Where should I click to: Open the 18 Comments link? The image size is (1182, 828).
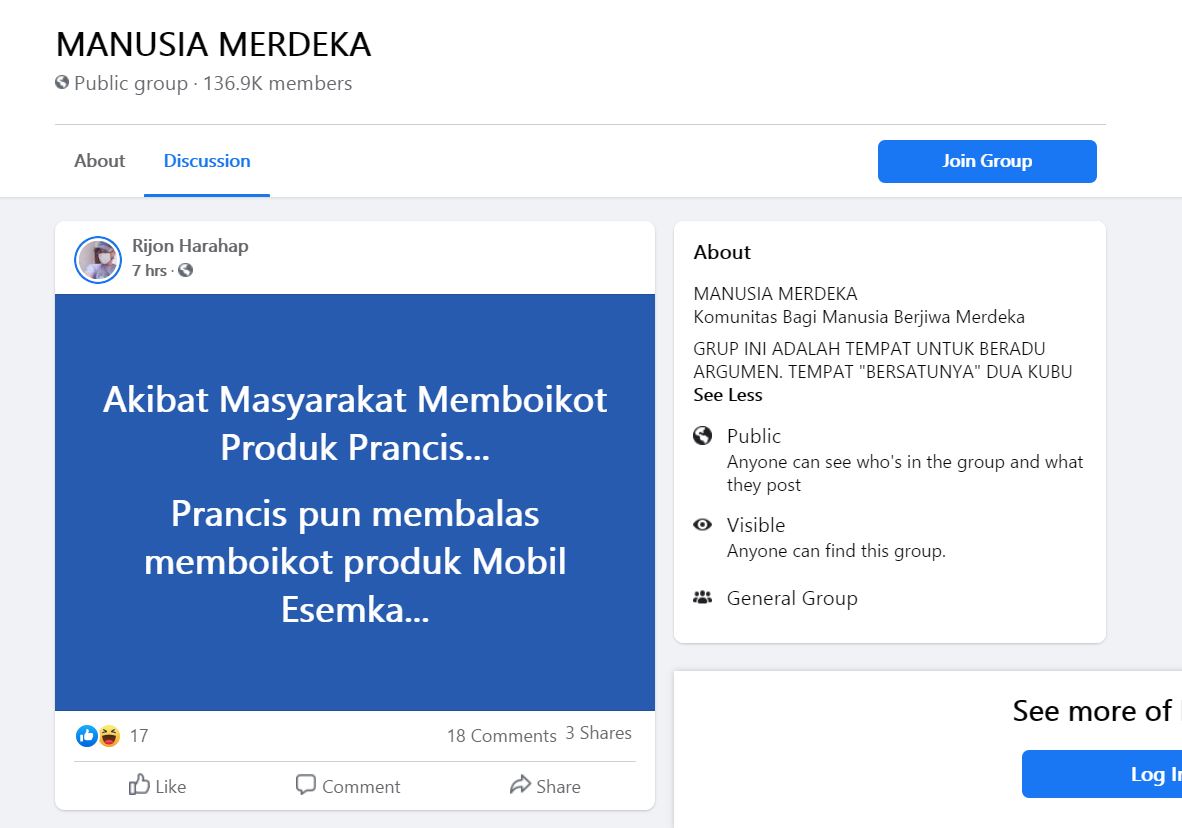[x=501, y=736]
